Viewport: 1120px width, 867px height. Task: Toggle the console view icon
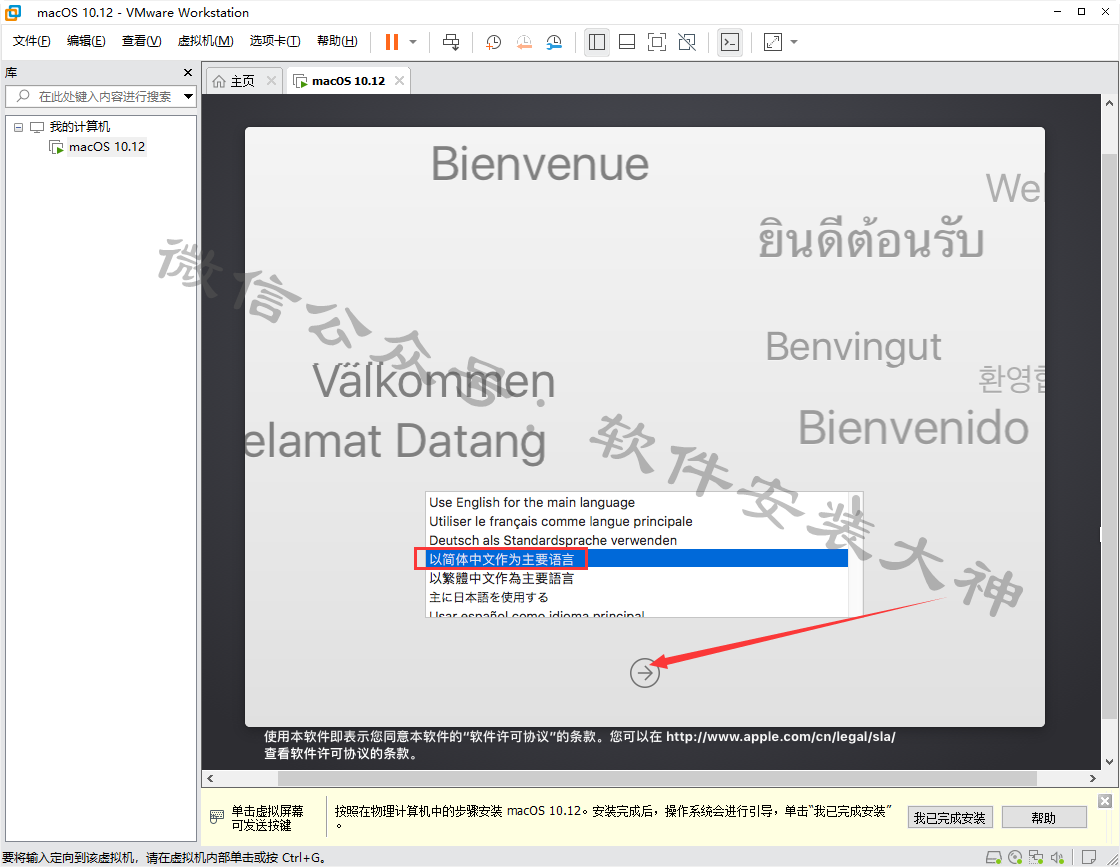click(x=729, y=42)
